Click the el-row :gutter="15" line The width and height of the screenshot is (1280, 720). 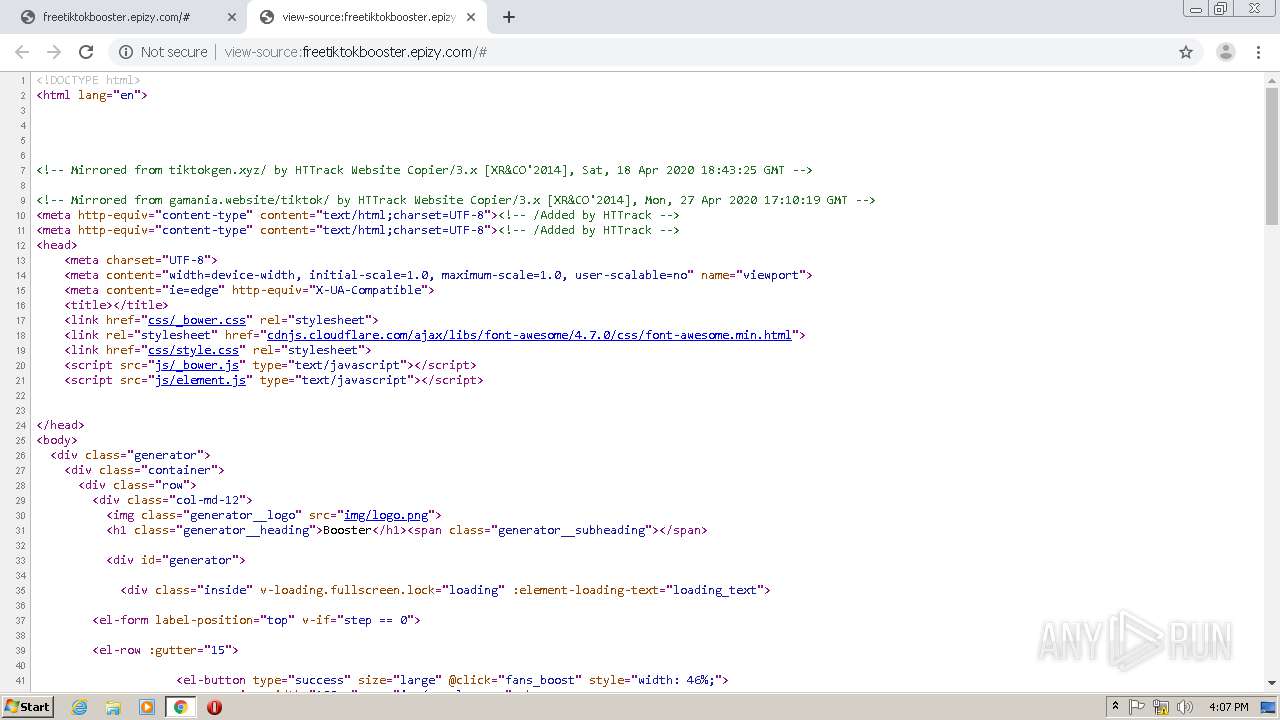point(166,650)
